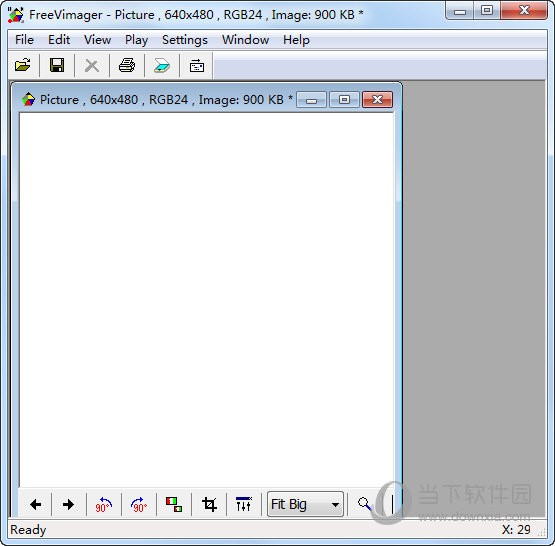Click the Save floppy disk icon
Viewport: 555px width, 546px height.
tap(57, 65)
